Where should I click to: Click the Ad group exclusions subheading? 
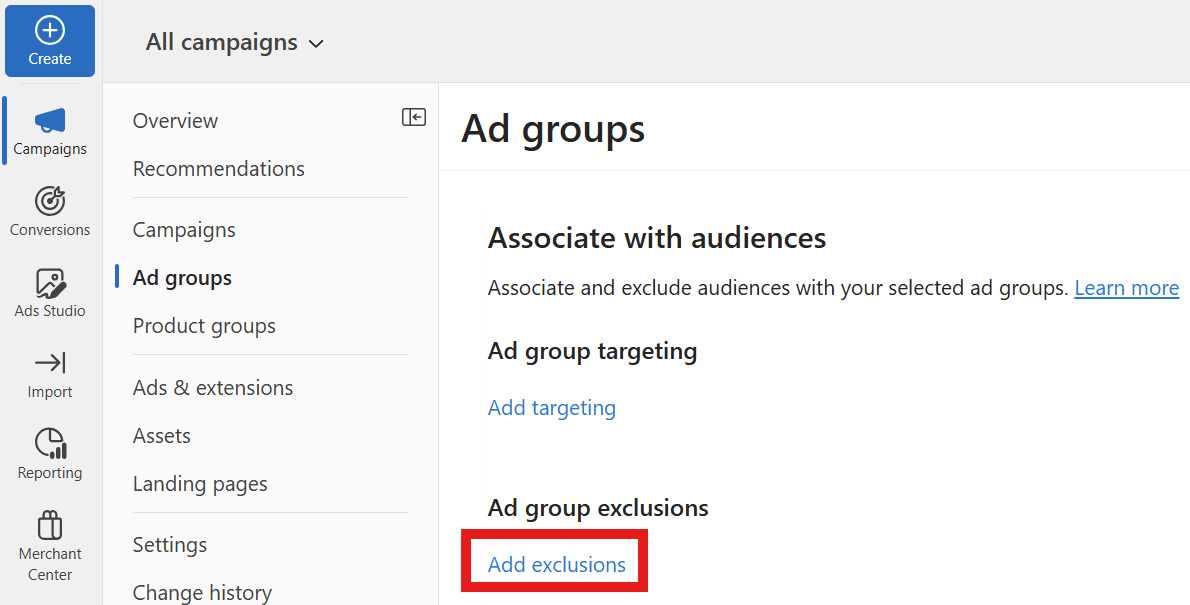click(x=598, y=508)
